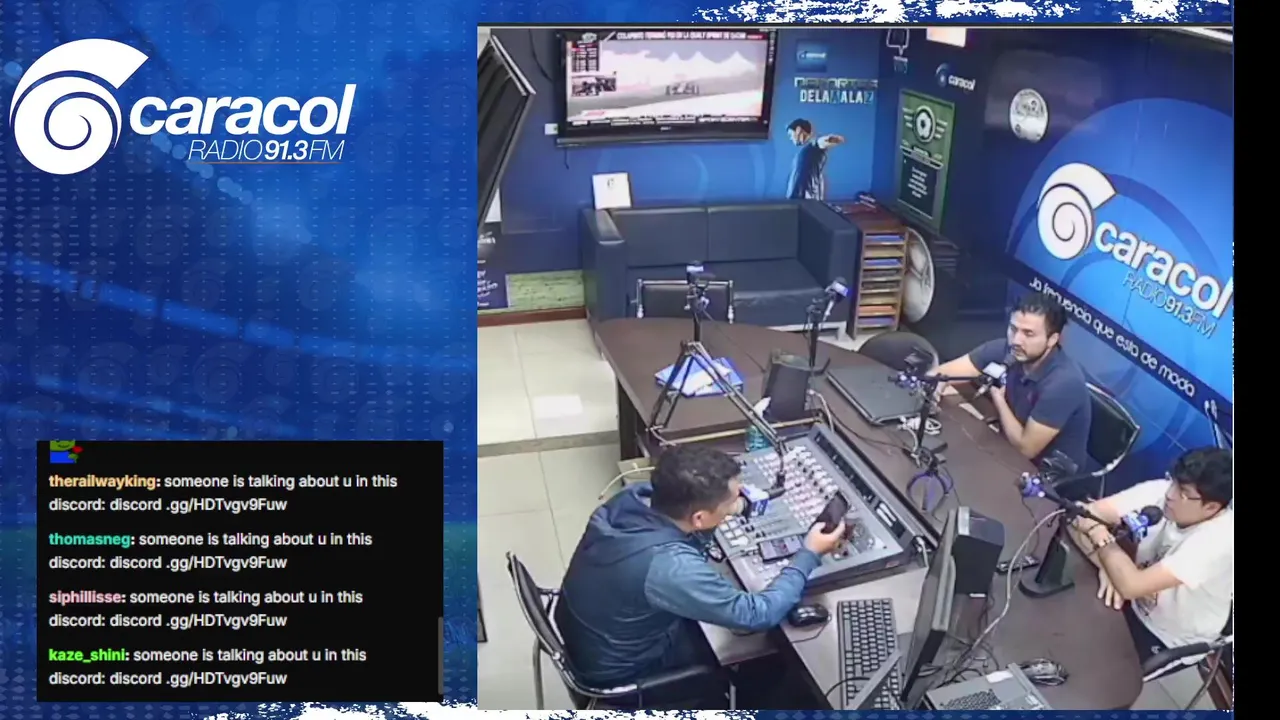Click the studio webcam video feed
Image resolution: width=1280 pixels, height=720 pixels.
tap(855, 367)
